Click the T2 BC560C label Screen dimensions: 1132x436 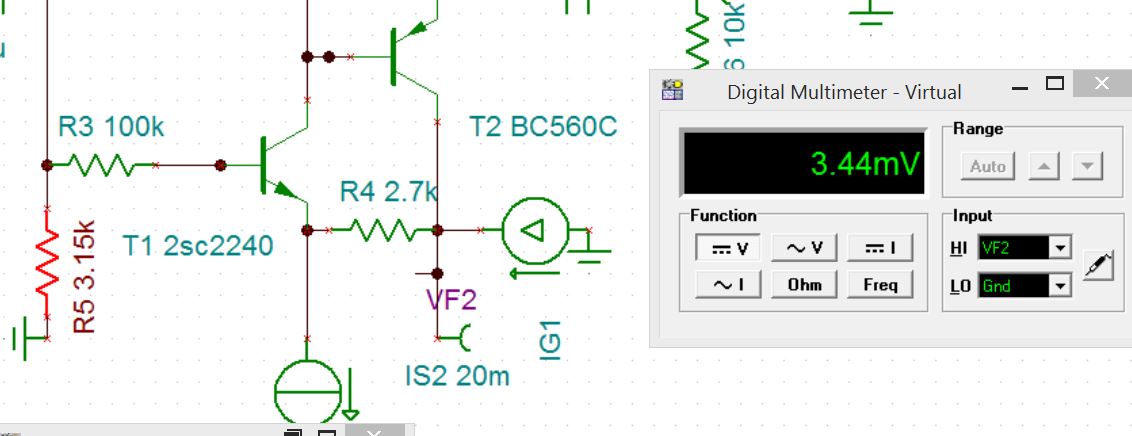(x=544, y=127)
